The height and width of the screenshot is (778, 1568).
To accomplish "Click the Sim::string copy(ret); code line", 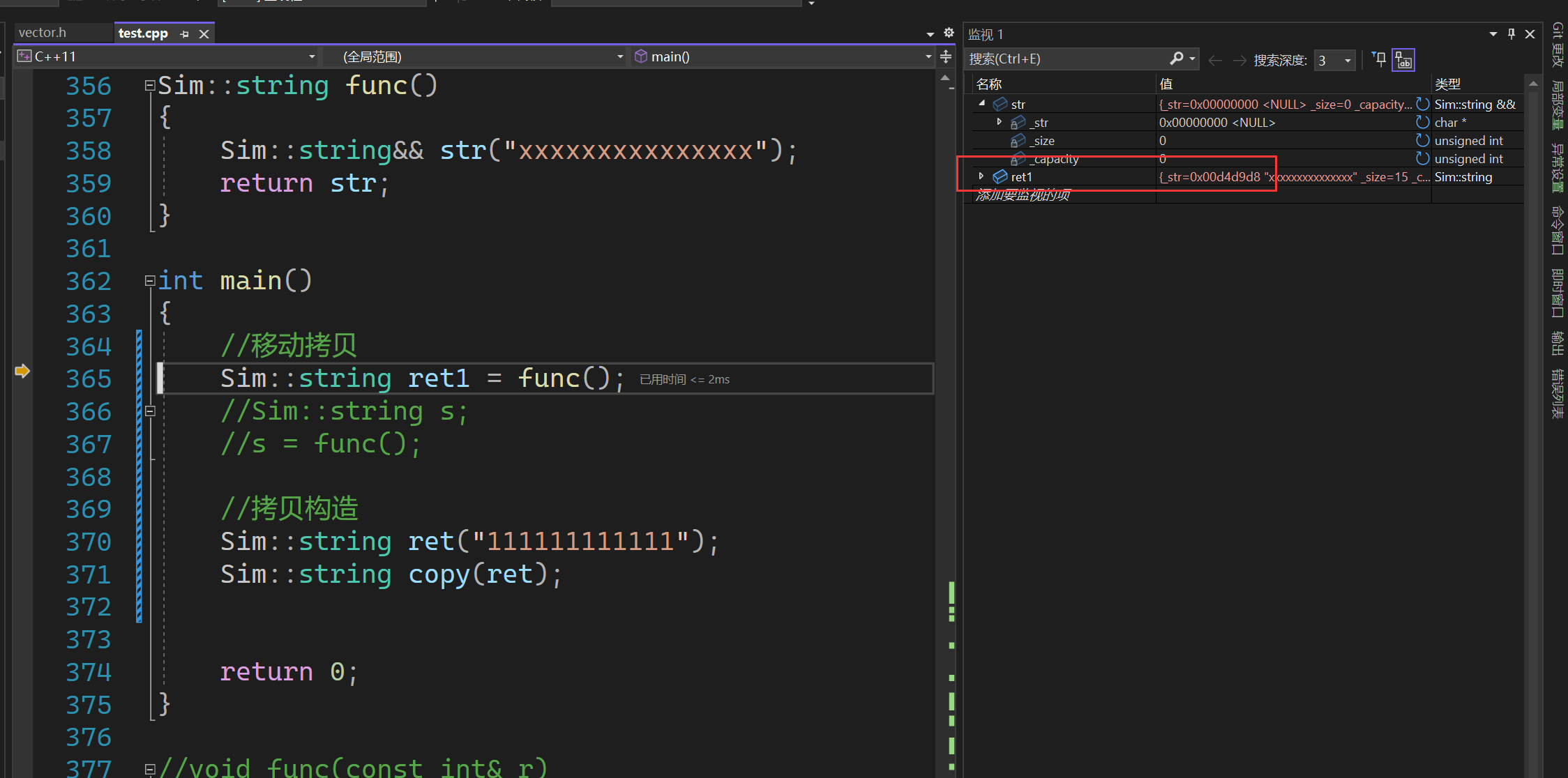I will (391, 574).
